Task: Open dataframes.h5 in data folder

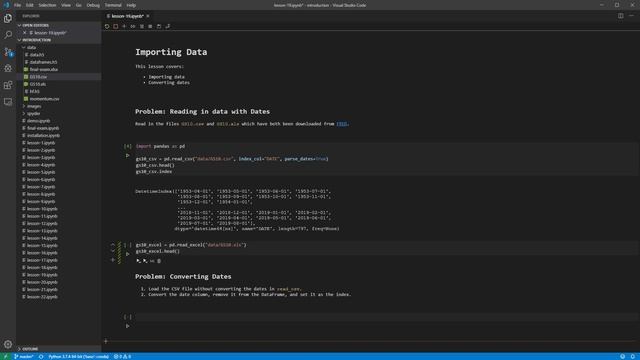Action: click(58, 62)
